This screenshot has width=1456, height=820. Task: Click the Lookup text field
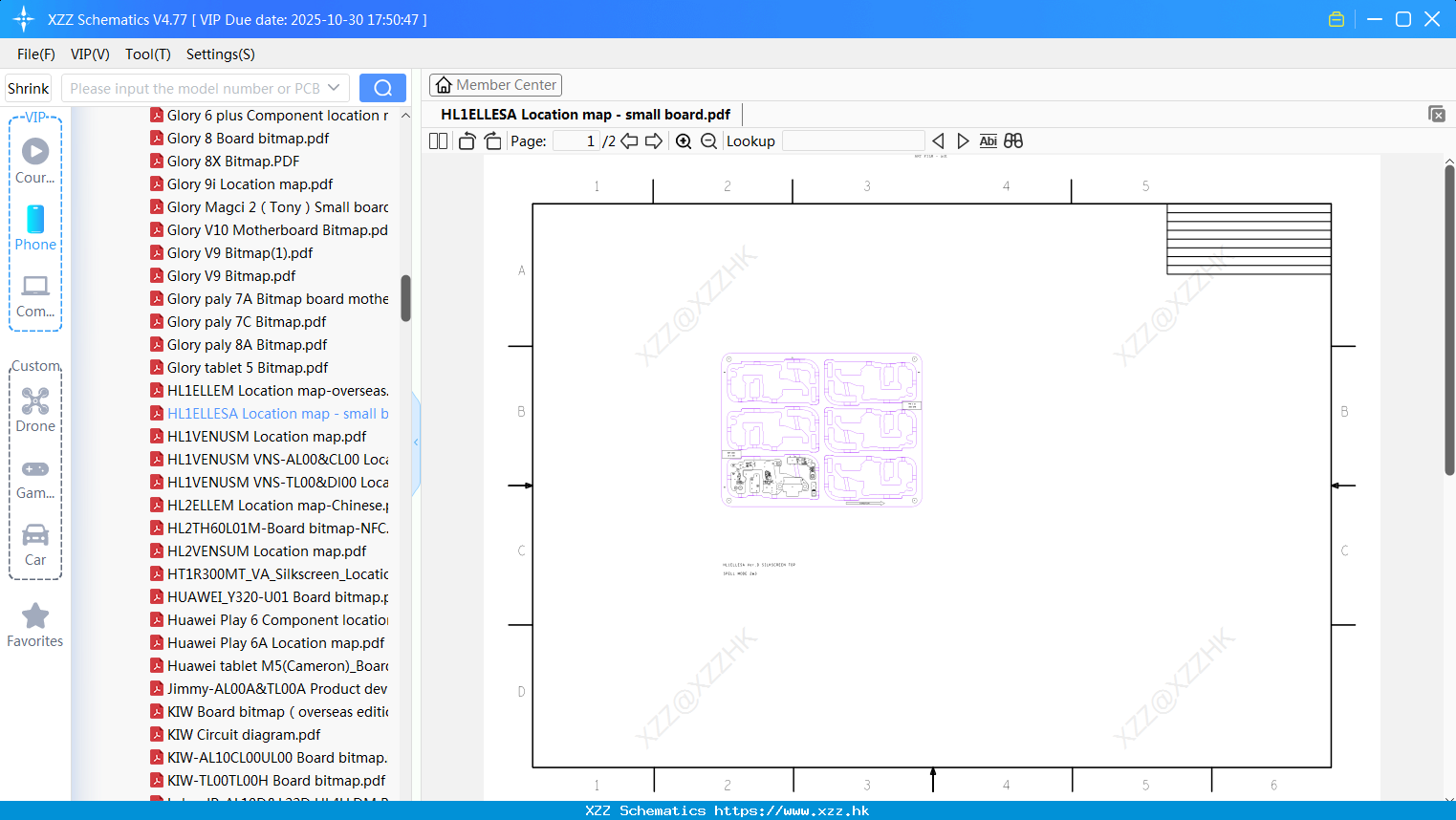pos(854,141)
